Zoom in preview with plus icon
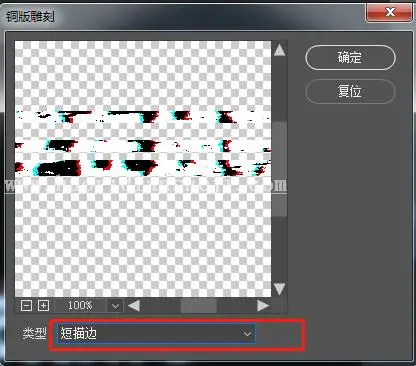The image size is (416, 366). tap(43, 305)
